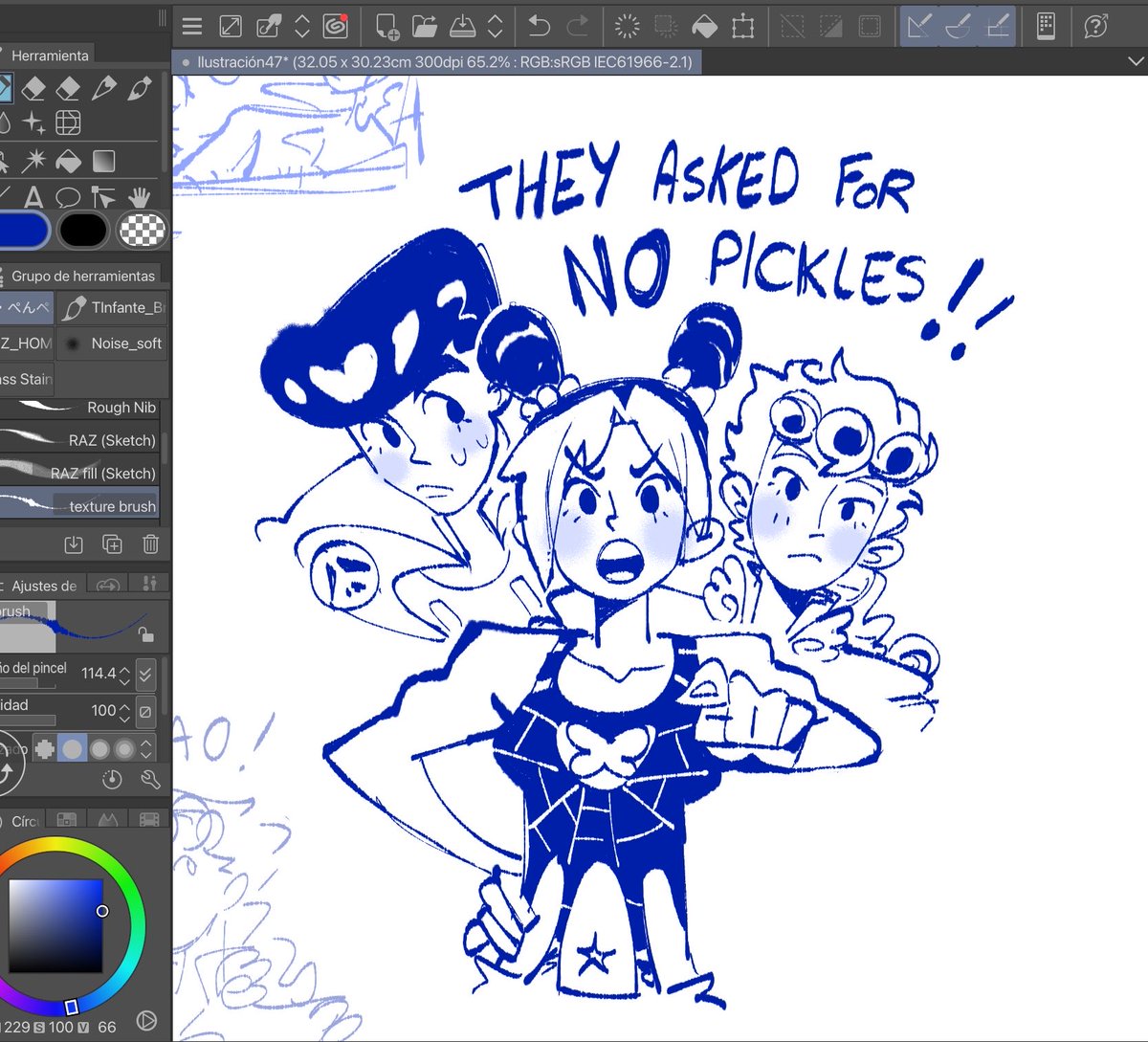This screenshot has height=1042, width=1148.
Task: Switch to the color set tab
Action: 66,820
